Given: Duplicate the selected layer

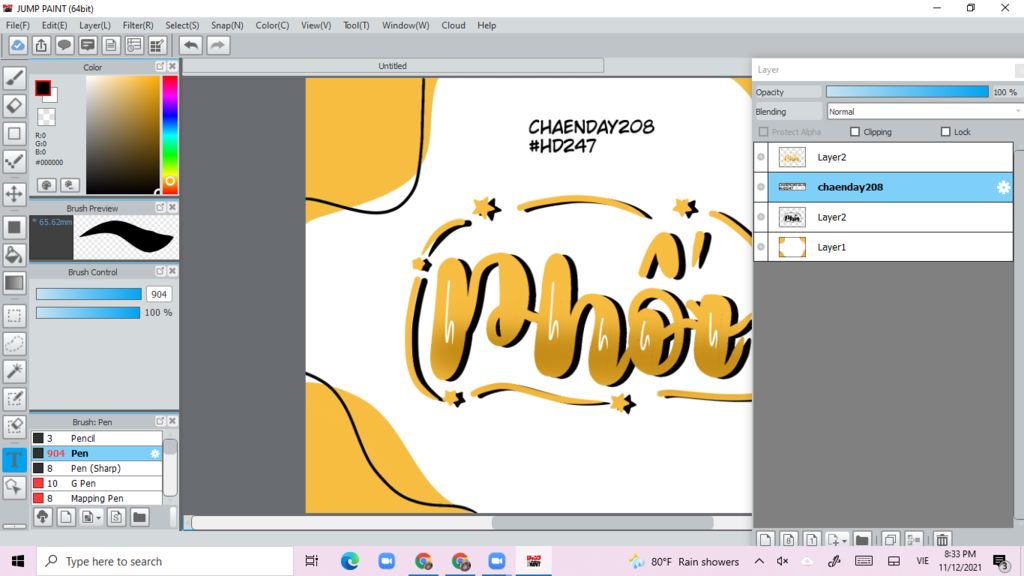Looking at the screenshot, I should 890,540.
